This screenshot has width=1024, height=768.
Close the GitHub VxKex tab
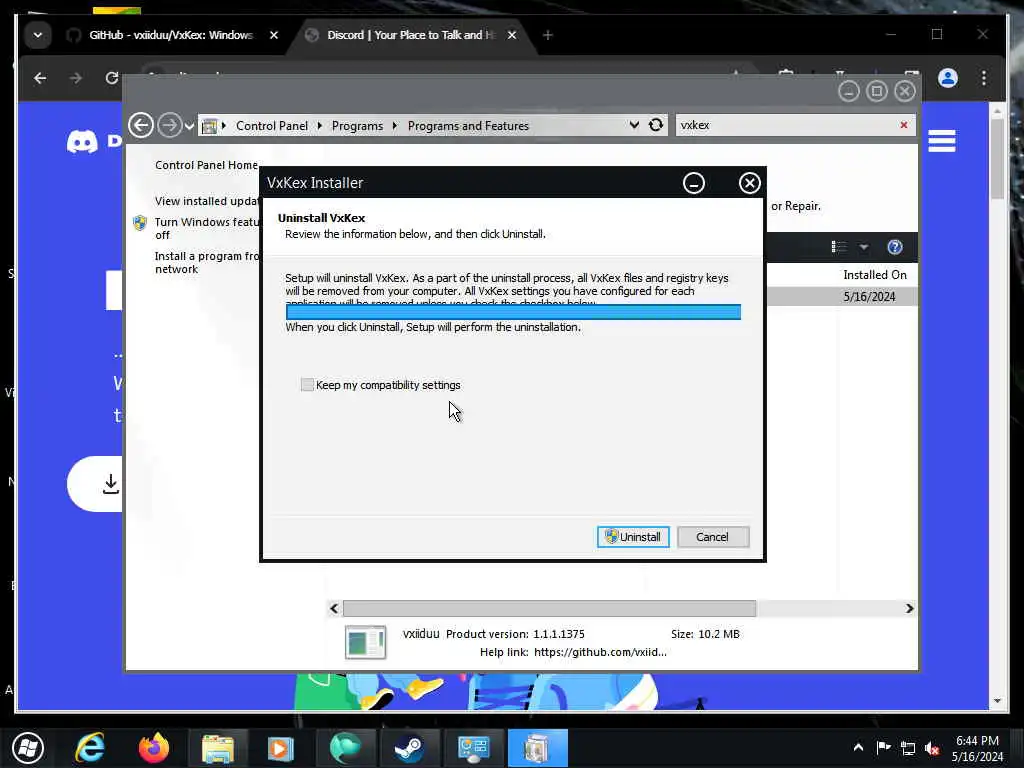pos(274,35)
